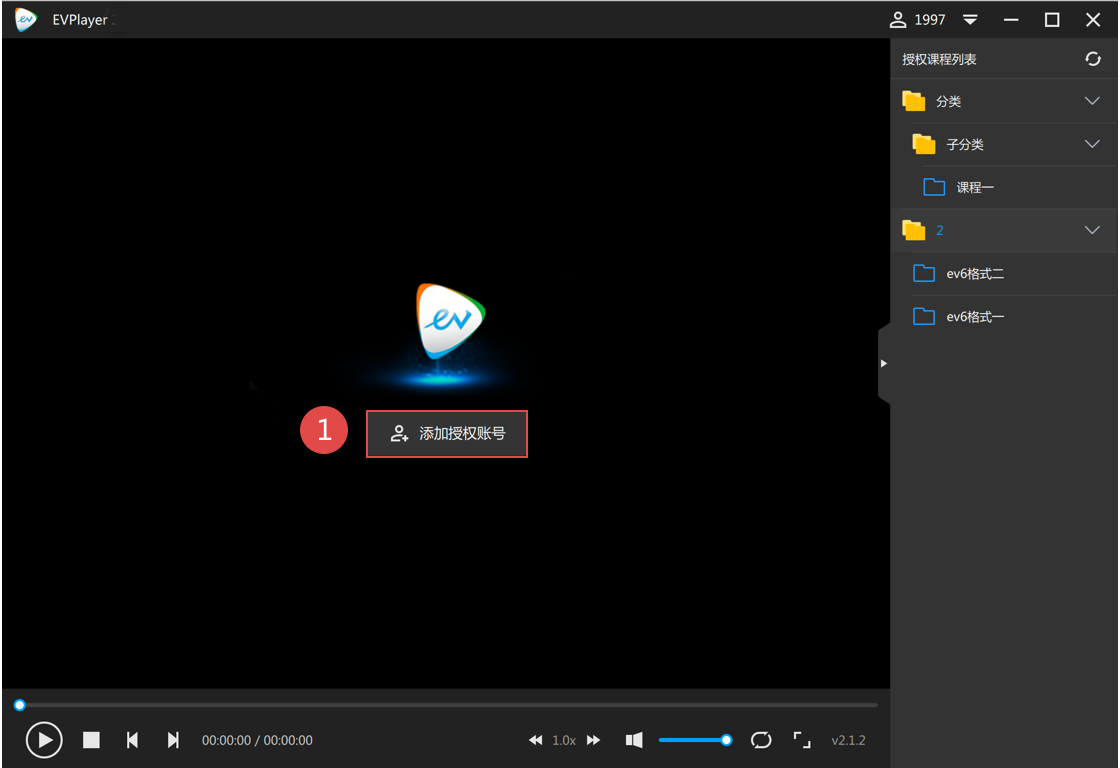This screenshot has height=768, width=1120.
Task: Mute audio via the volume icon
Action: pyautogui.click(x=633, y=740)
